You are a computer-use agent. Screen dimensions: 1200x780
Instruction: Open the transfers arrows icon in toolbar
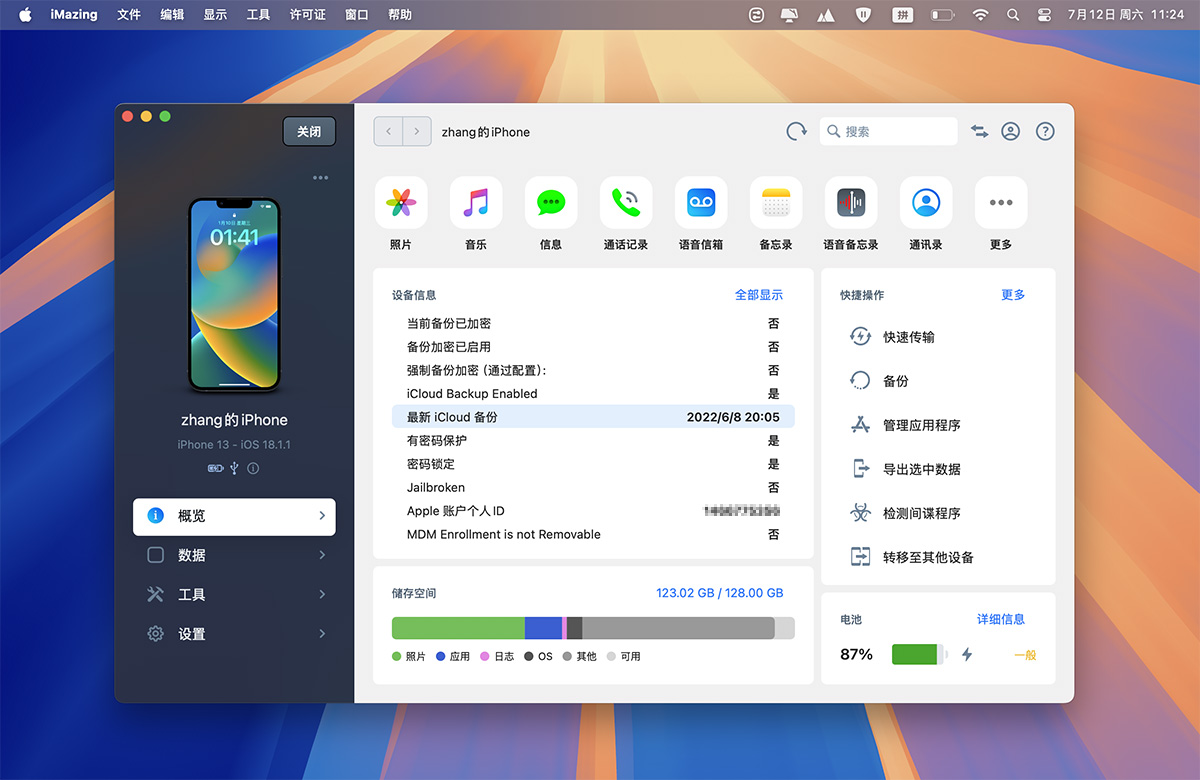(x=979, y=131)
